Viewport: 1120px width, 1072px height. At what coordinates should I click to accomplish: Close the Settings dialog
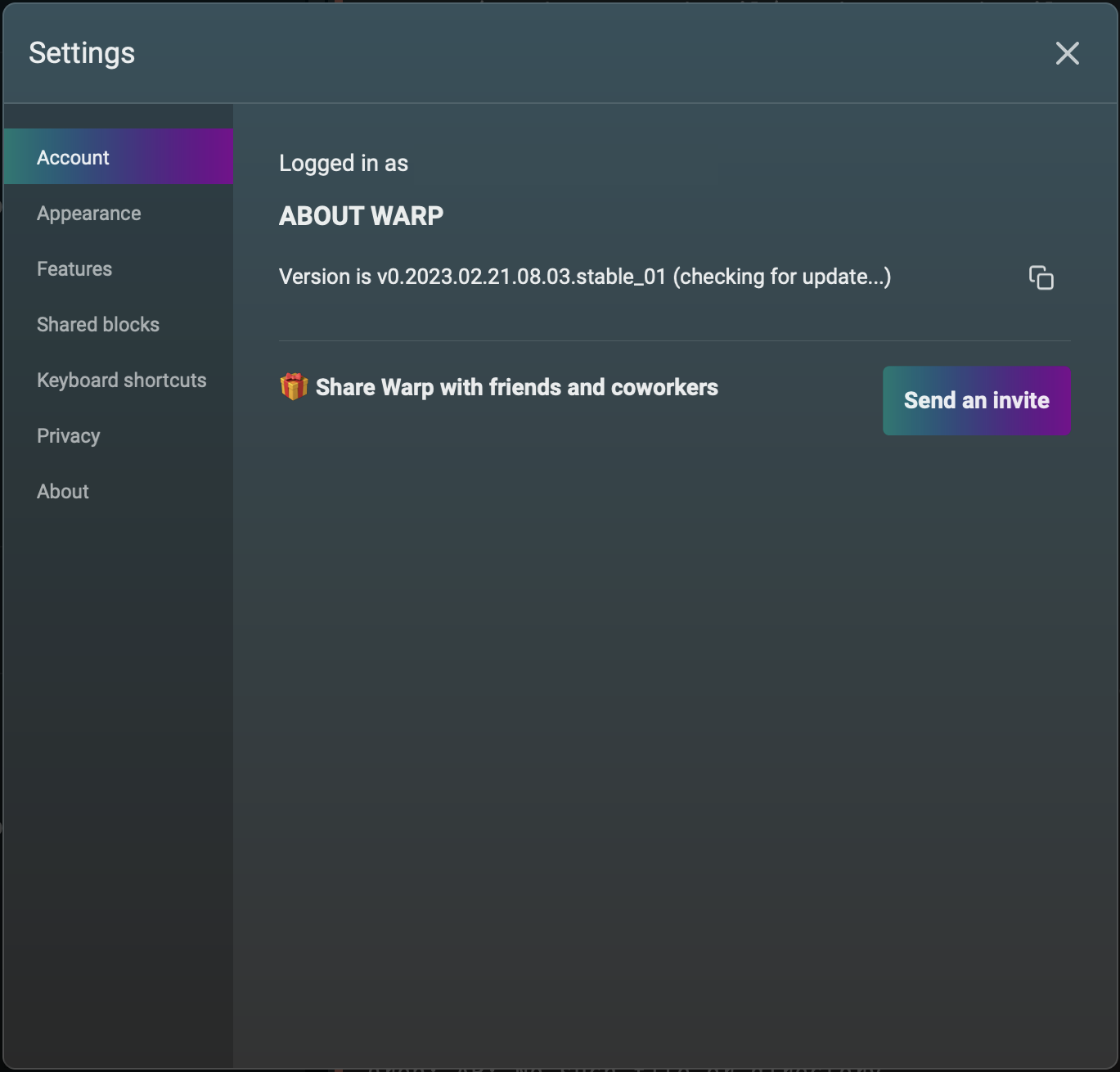(1067, 53)
